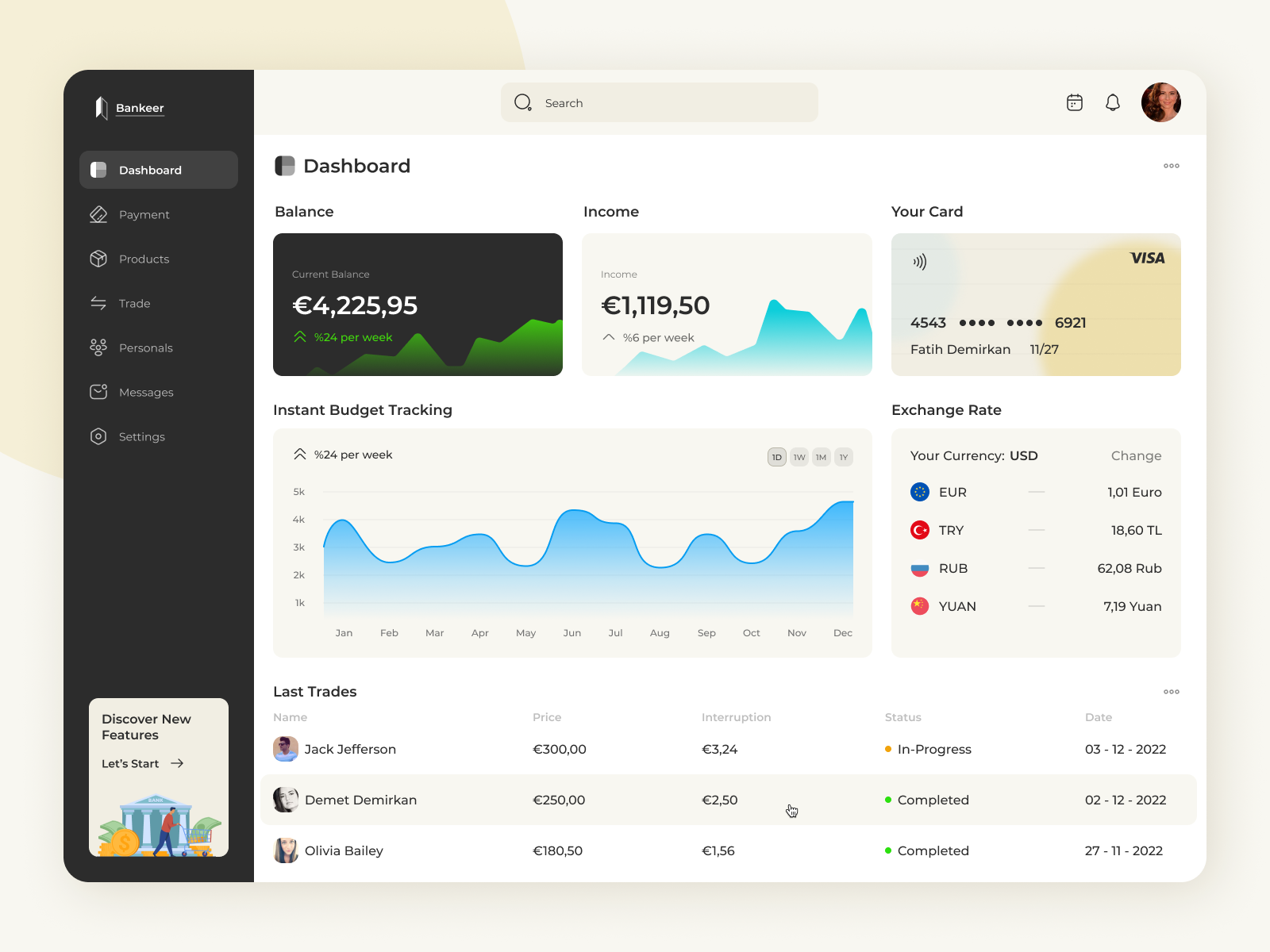Open the Payment menu item
Viewport: 1270px width, 952px height.
point(144,214)
